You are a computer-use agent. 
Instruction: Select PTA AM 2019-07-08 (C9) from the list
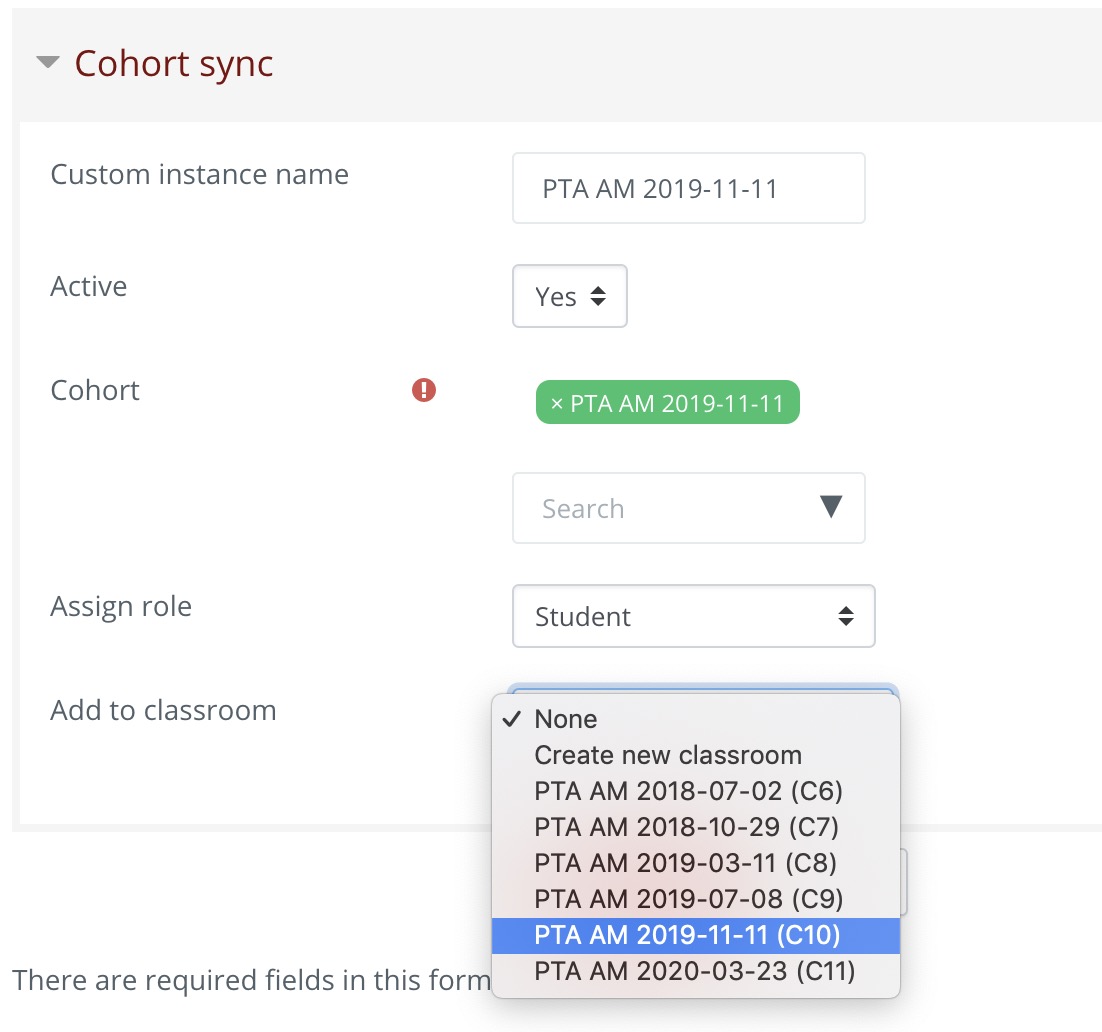688,899
